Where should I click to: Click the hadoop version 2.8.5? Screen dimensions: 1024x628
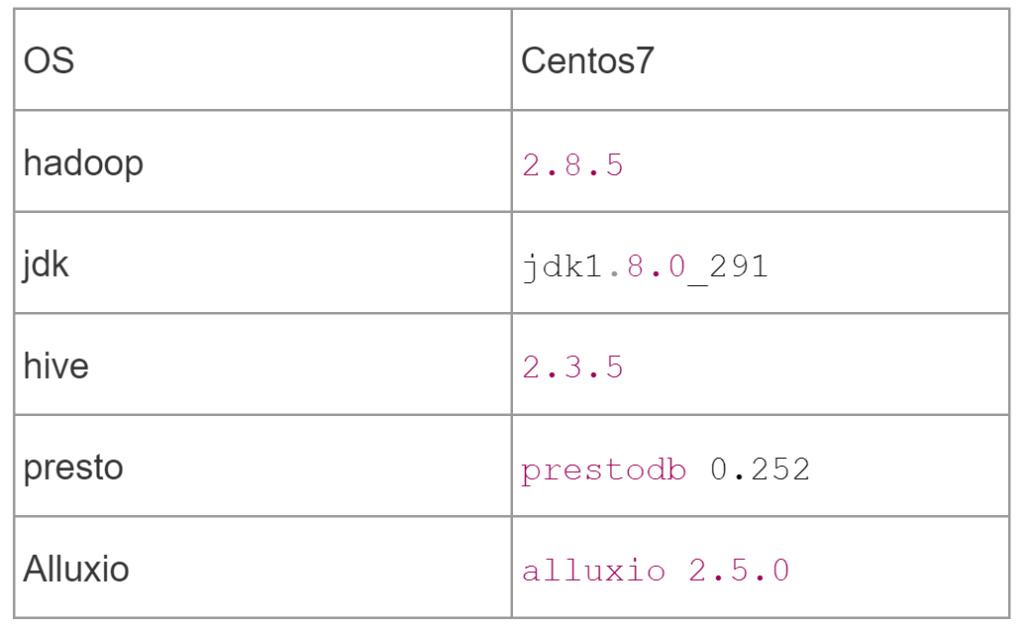click(573, 165)
